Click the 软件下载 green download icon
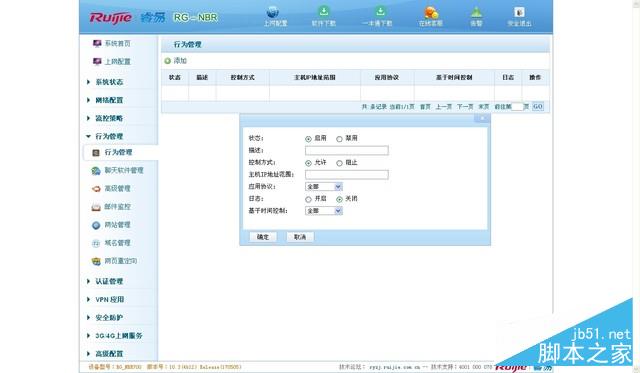The image size is (640, 373). coord(324,11)
